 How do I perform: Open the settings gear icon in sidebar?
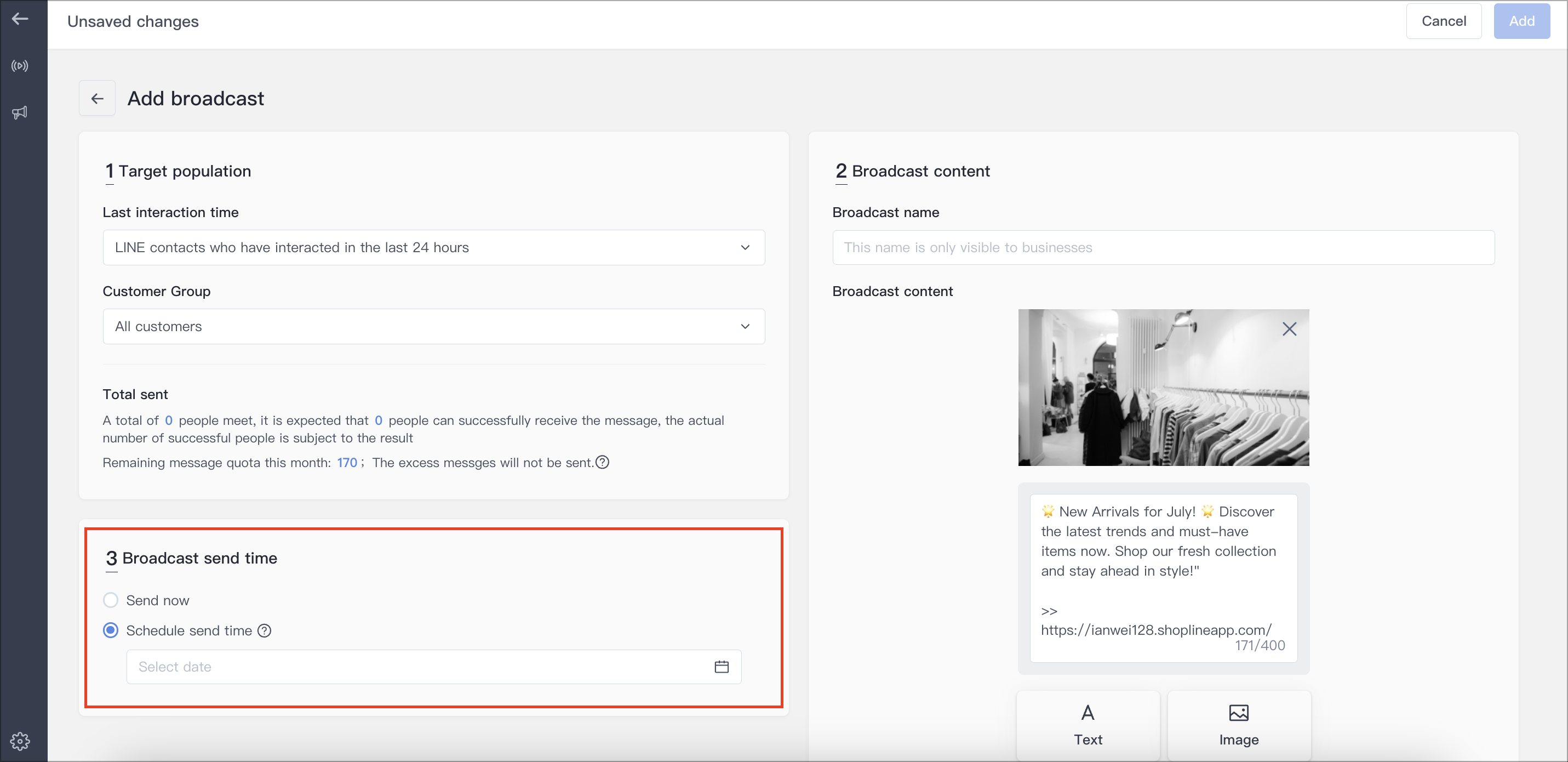coord(20,741)
